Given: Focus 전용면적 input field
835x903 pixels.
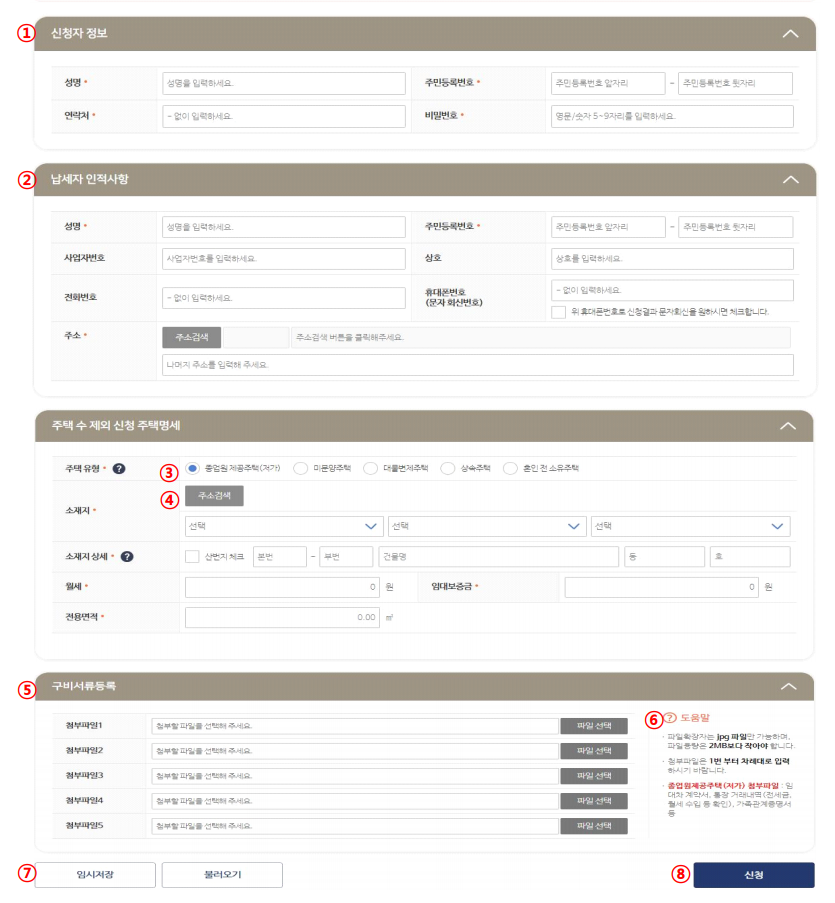Looking at the screenshot, I should [282, 617].
